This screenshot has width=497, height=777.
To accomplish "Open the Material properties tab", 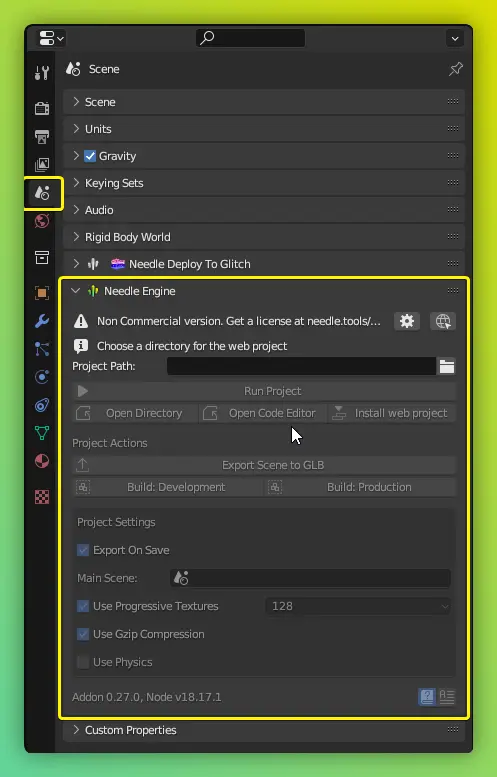I will coord(42,461).
